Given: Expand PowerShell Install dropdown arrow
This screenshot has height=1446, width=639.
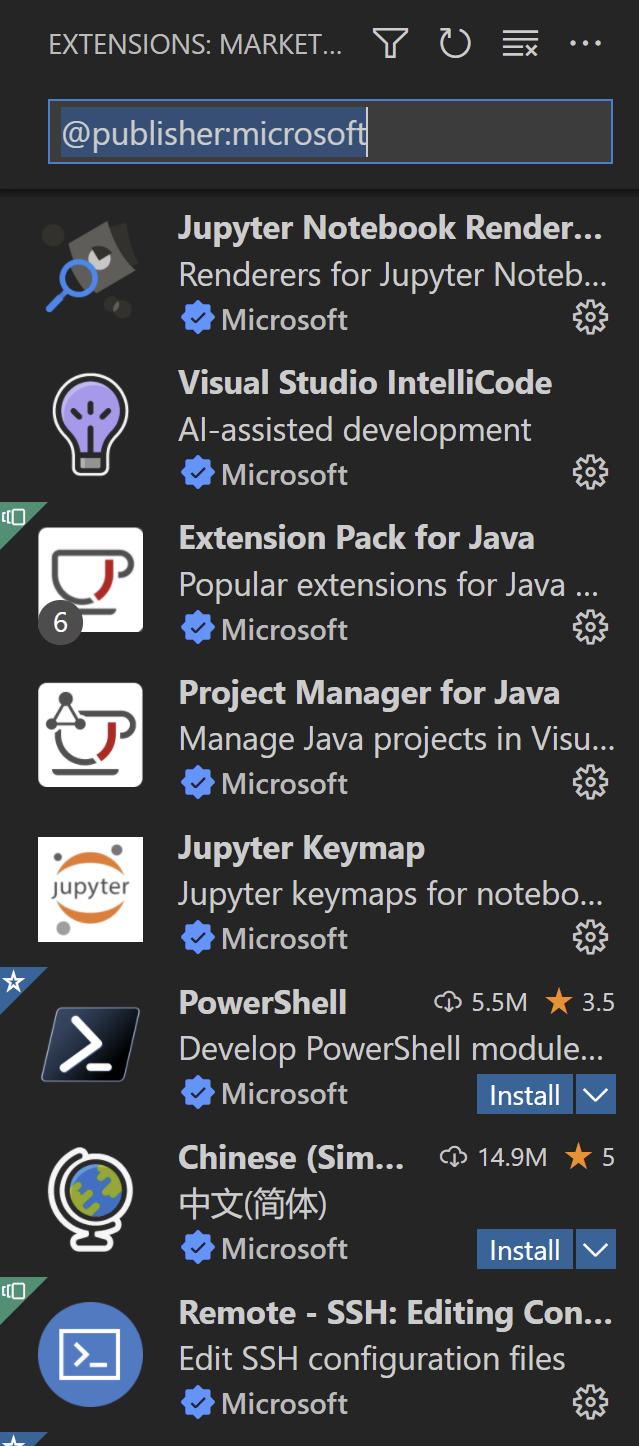Looking at the screenshot, I should click(x=596, y=1095).
